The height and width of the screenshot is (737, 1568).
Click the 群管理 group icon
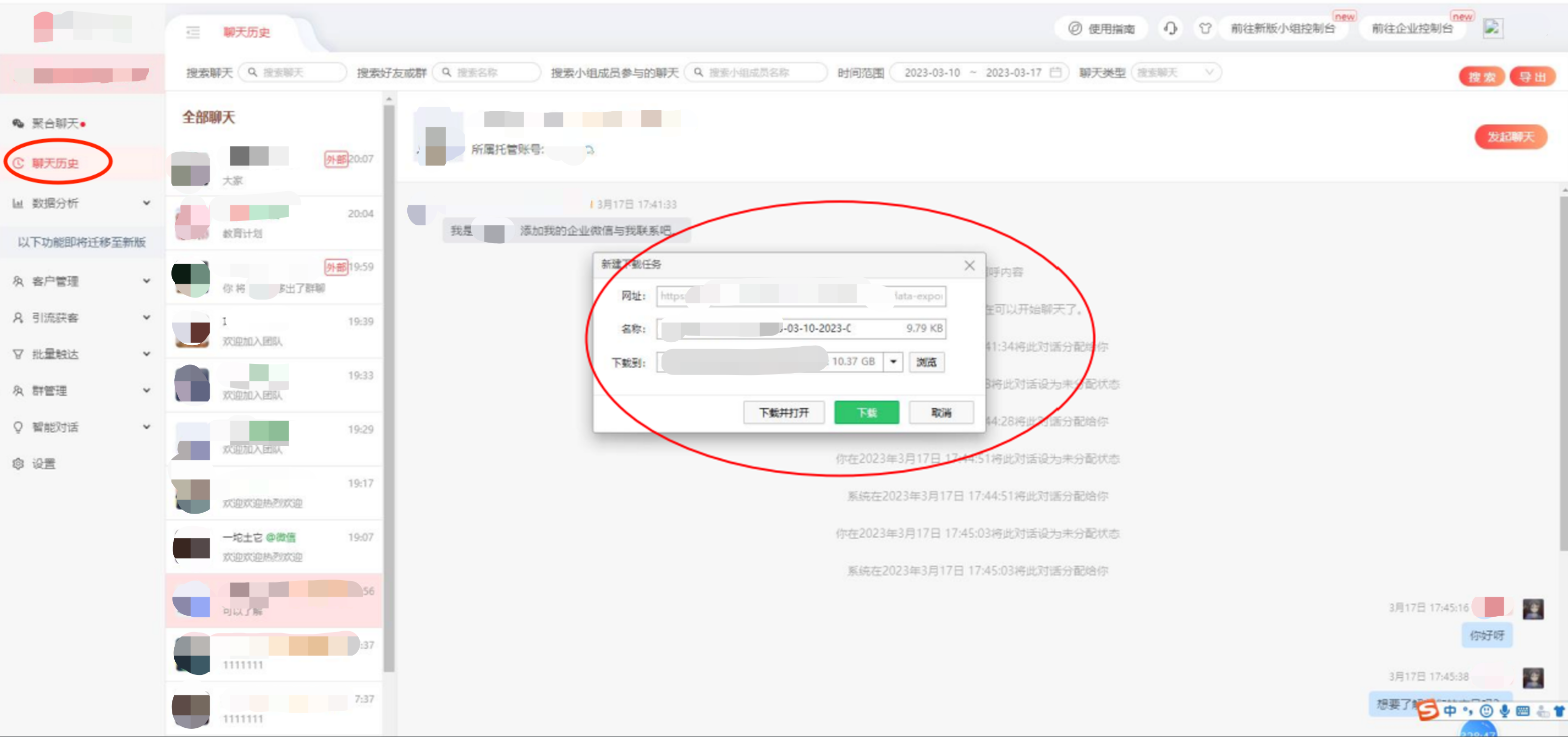(18, 391)
